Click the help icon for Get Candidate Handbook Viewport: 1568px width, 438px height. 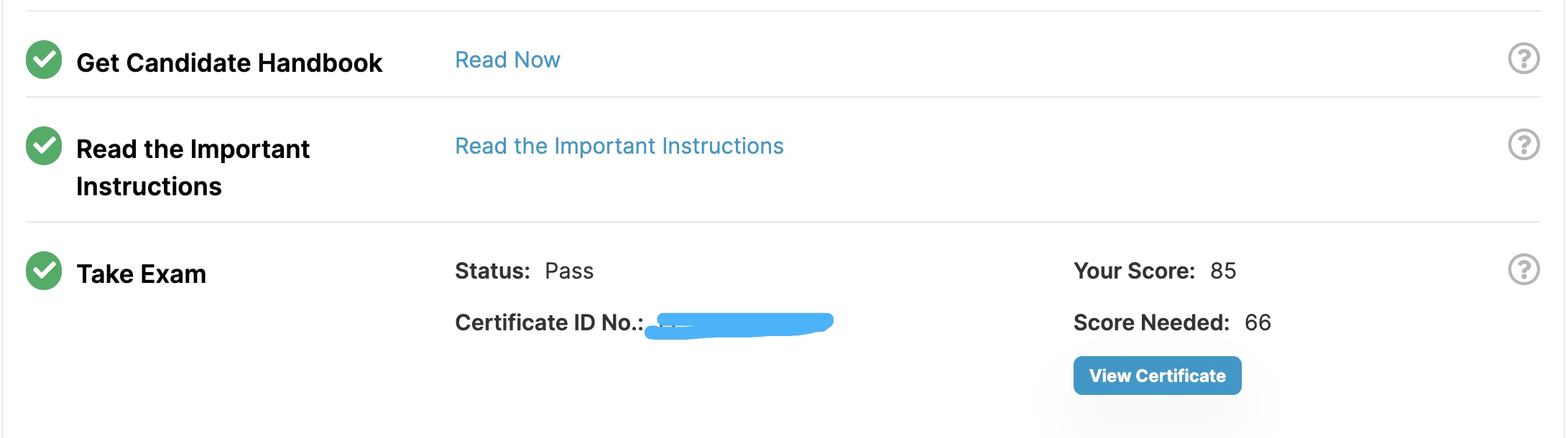pyautogui.click(x=1523, y=59)
